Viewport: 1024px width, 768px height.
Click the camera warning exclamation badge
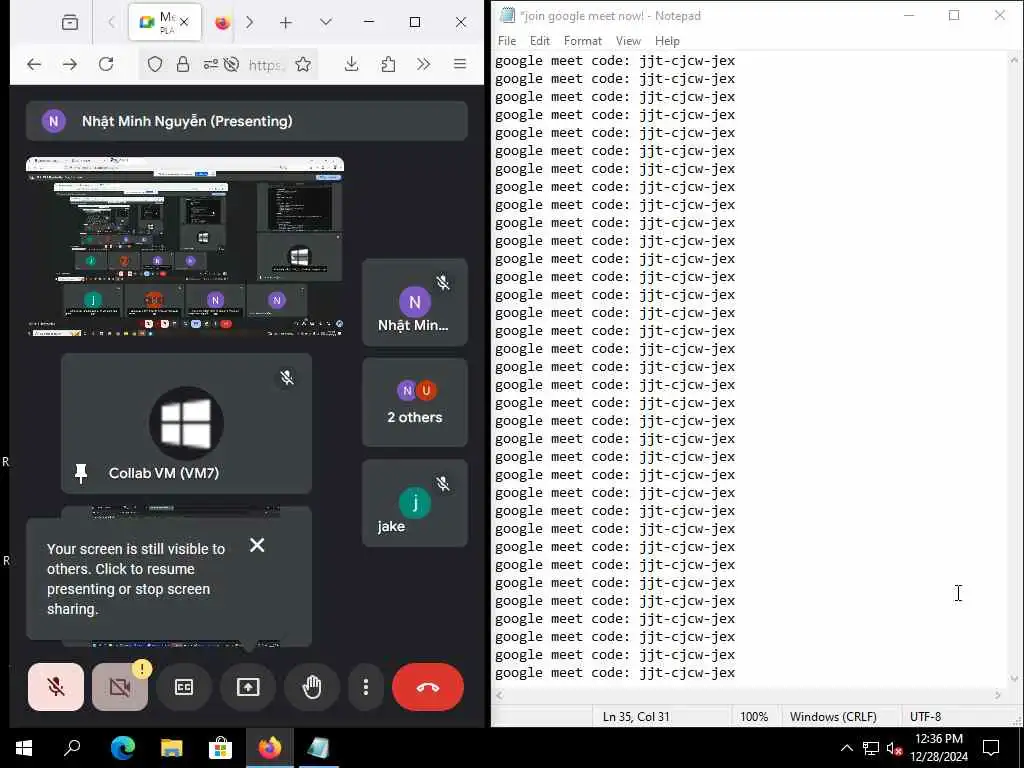click(x=142, y=669)
